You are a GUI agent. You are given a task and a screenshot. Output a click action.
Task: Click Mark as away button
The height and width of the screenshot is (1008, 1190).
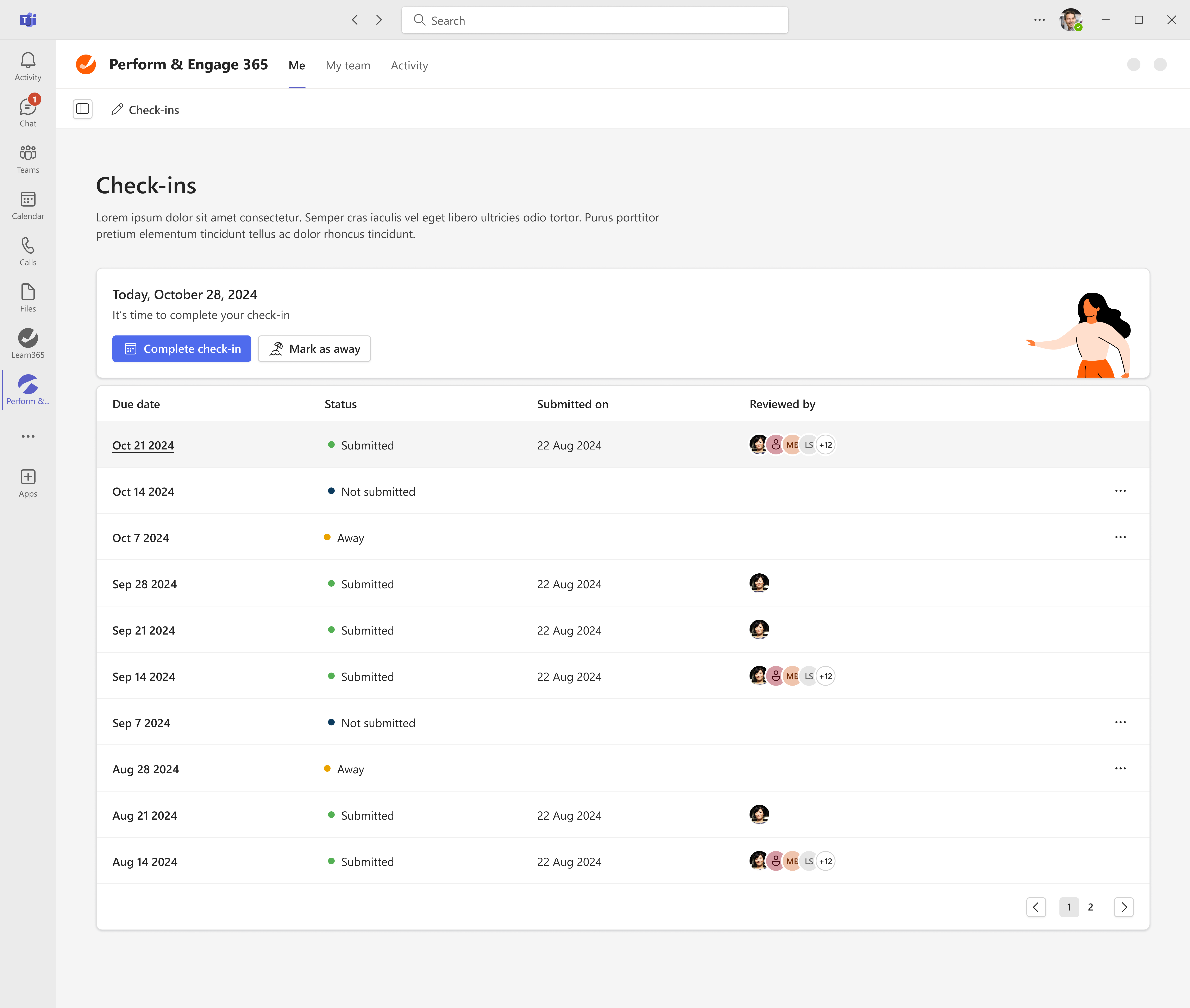click(314, 349)
